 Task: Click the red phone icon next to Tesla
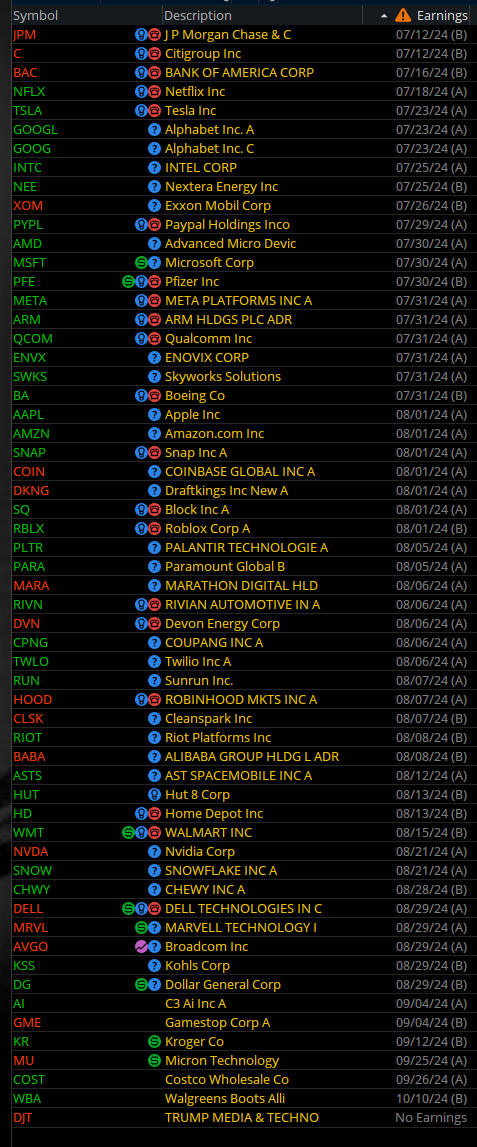[x=154, y=110]
